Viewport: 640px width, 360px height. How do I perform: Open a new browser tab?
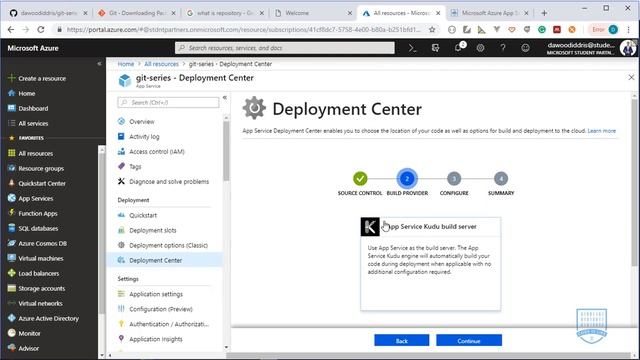tap(544, 13)
